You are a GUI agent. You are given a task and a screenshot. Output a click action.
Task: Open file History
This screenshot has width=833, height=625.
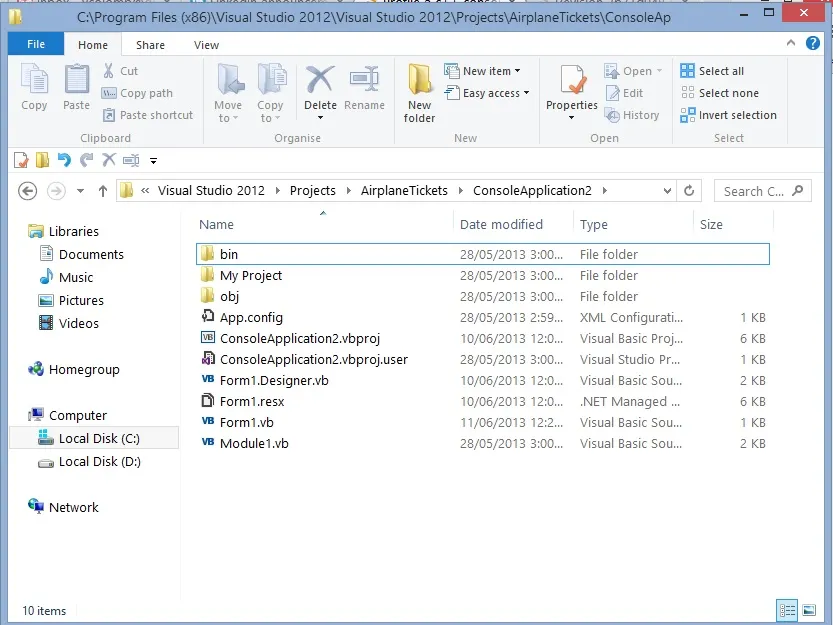point(632,115)
